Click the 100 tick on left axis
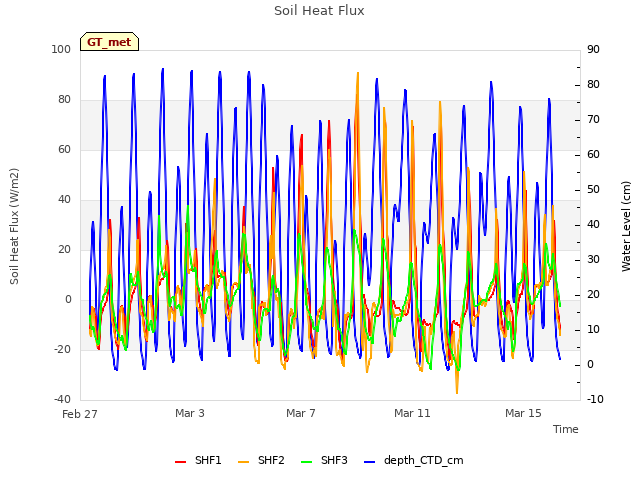This screenshot has height=480, width=640. pyautogui.click(x=61, y=49)
